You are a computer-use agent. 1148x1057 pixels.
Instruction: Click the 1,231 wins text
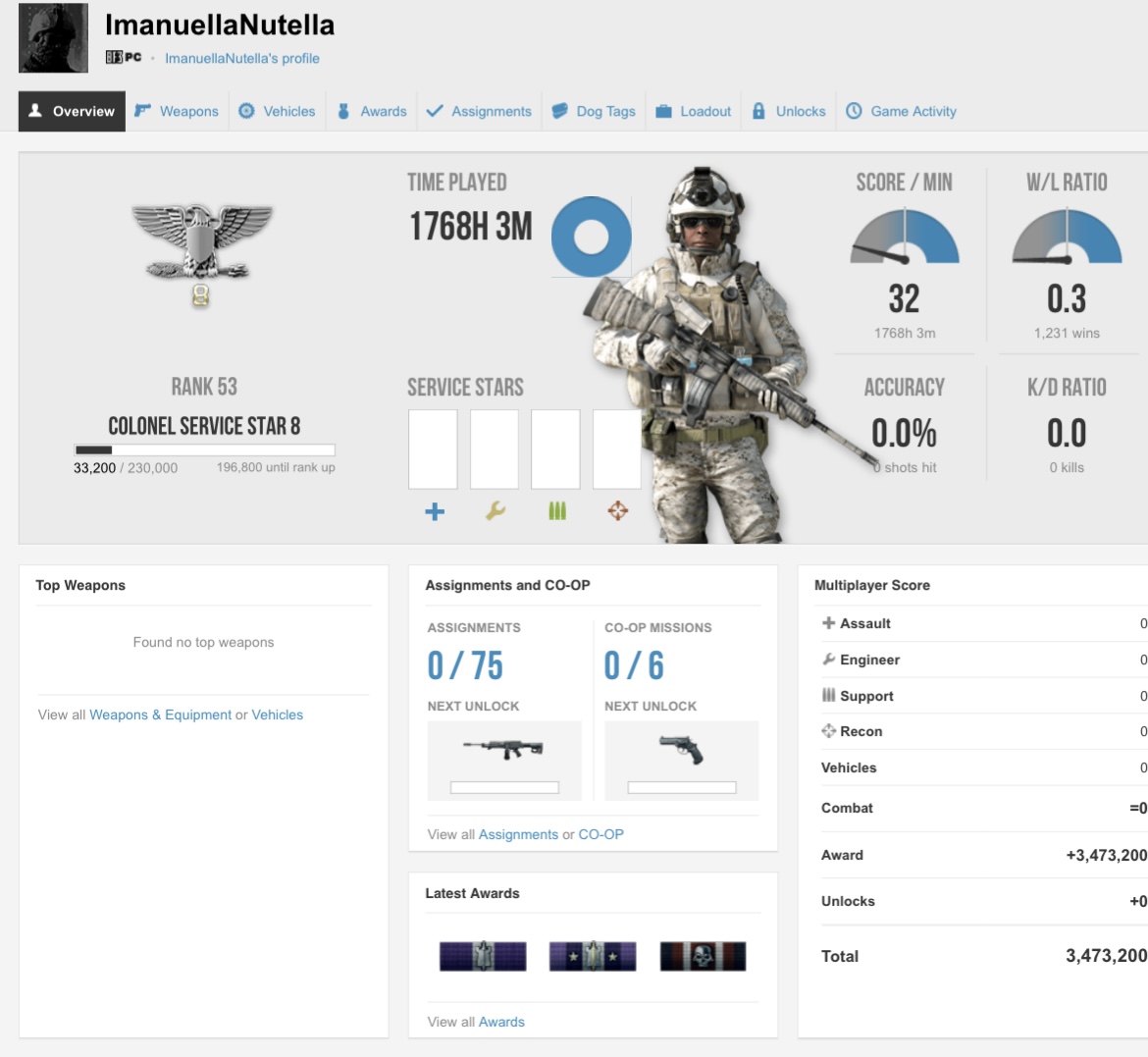pyautogui.click(x=1067, y=334)
